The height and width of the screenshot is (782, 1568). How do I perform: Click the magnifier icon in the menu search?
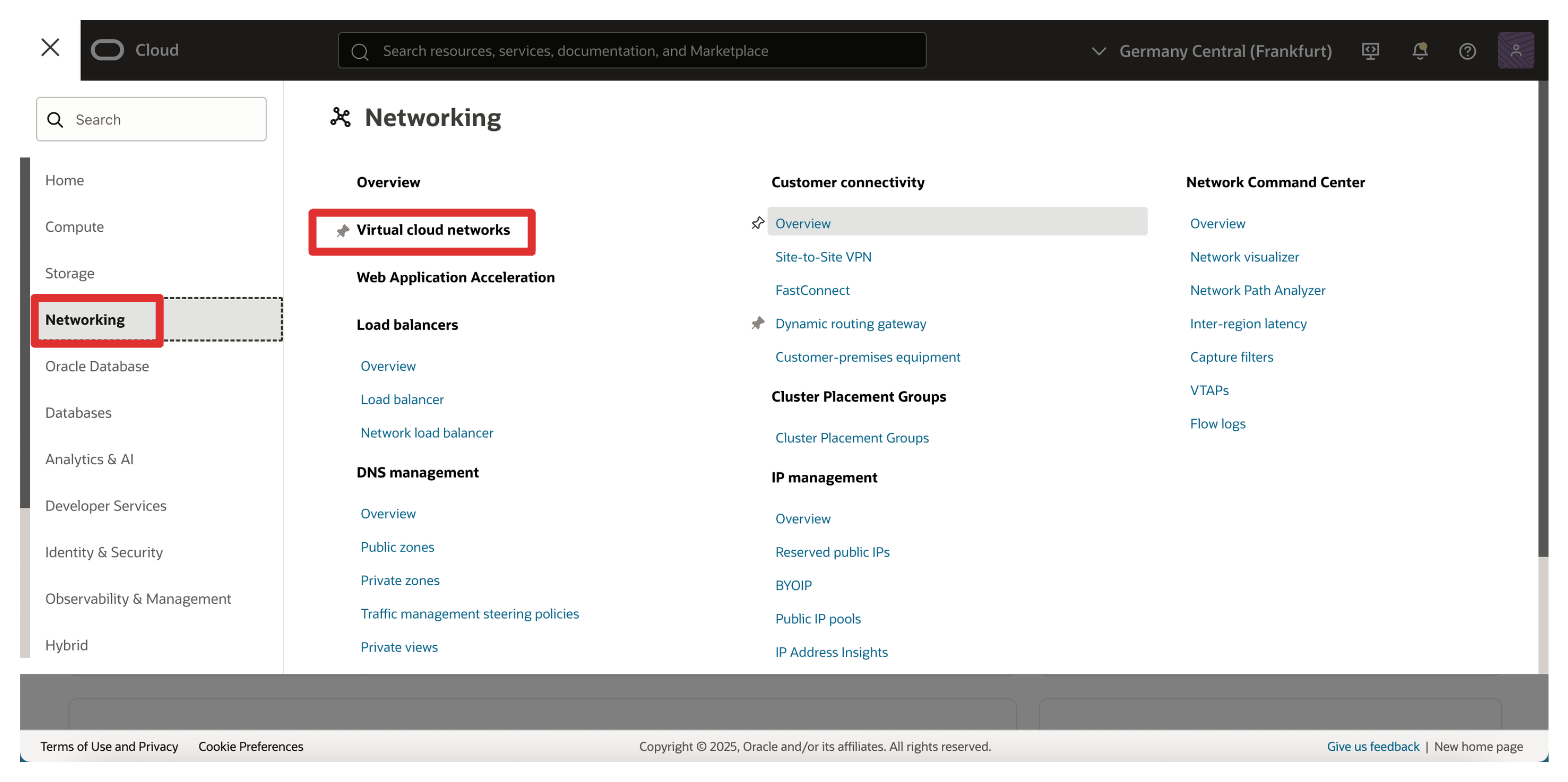(56, 120)
